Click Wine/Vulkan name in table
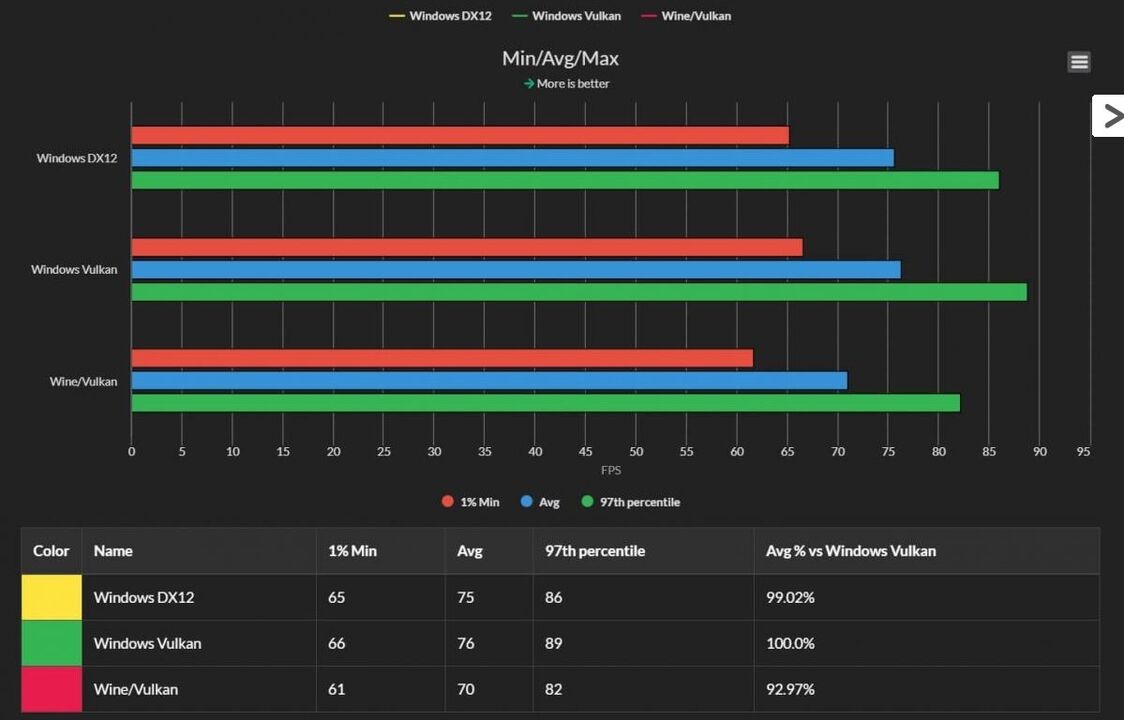The image size is (1124, 720). (135, 689)
